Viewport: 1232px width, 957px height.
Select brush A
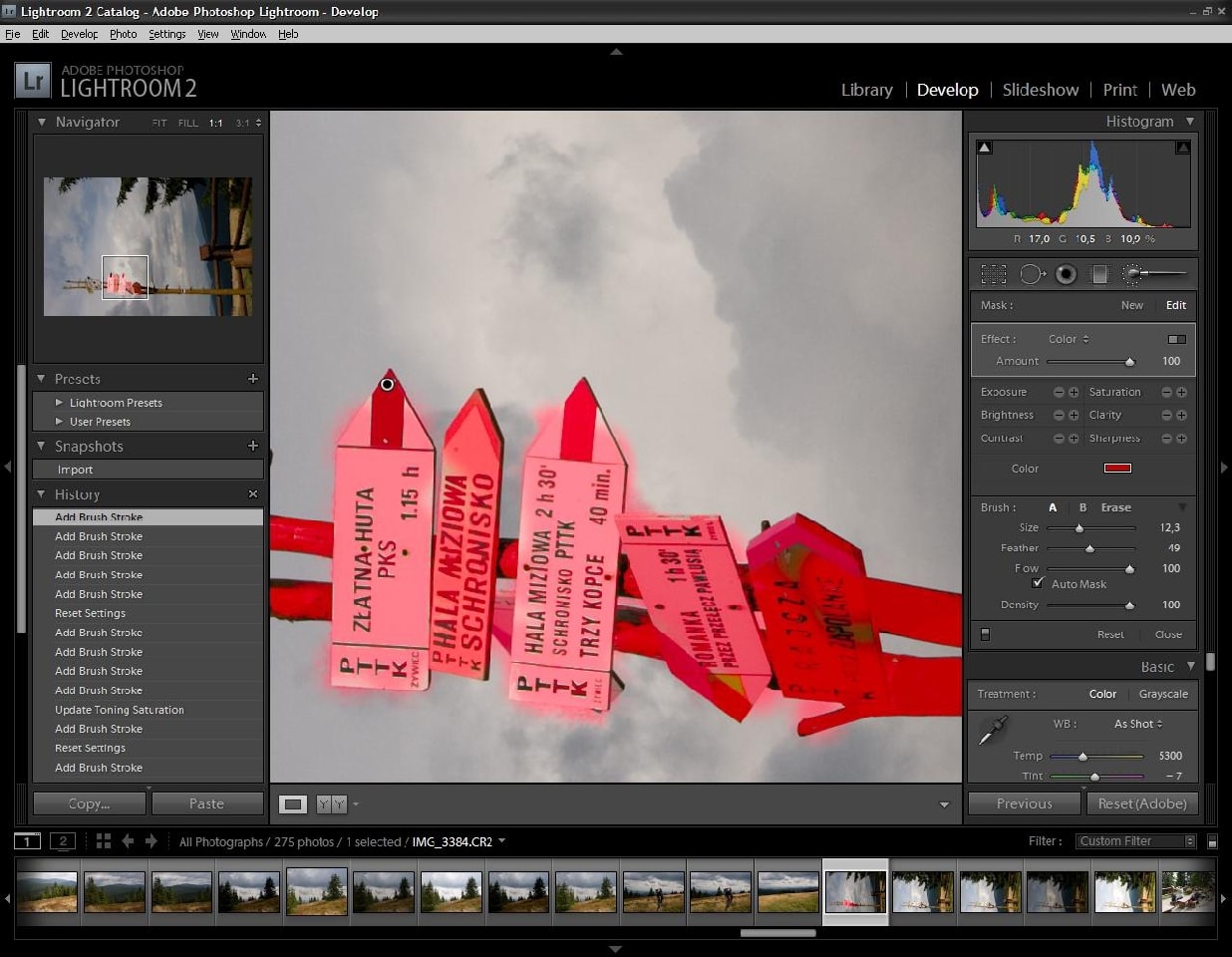click(x=1053, y=507)
